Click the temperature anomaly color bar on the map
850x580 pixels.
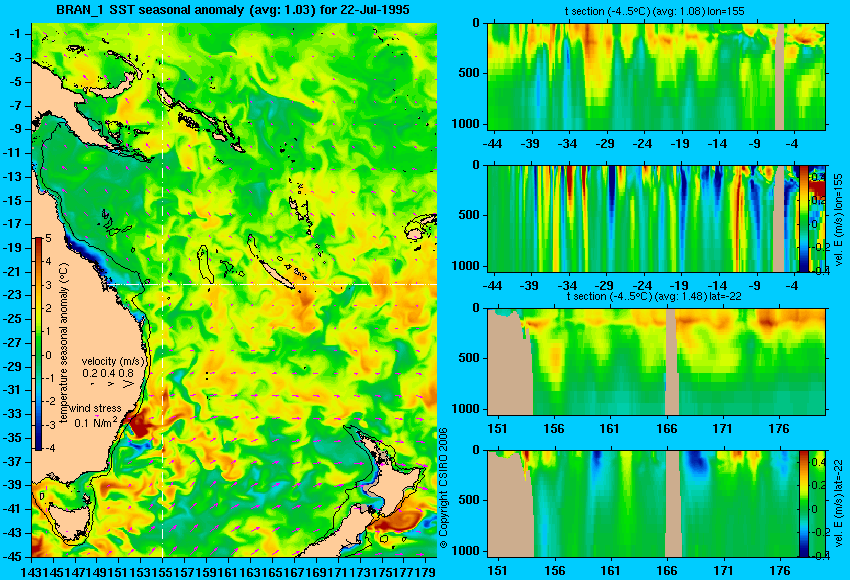(39, 344)
